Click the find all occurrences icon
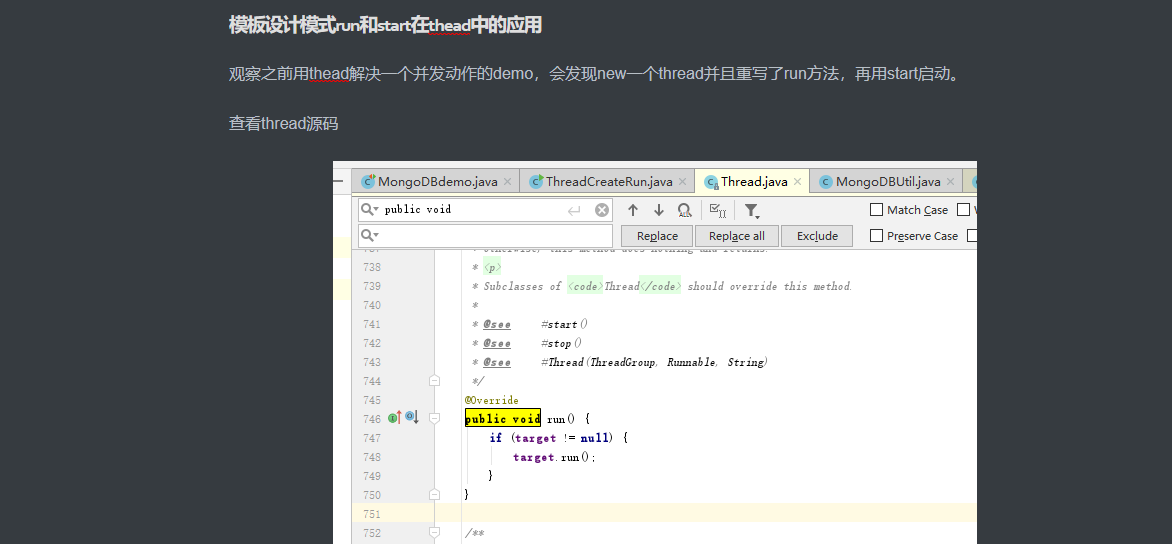 (x=684, y=211)
